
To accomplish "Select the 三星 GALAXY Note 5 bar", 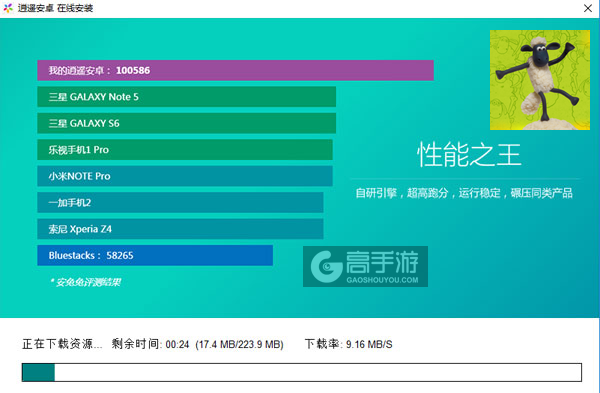I will pos(186,97).
